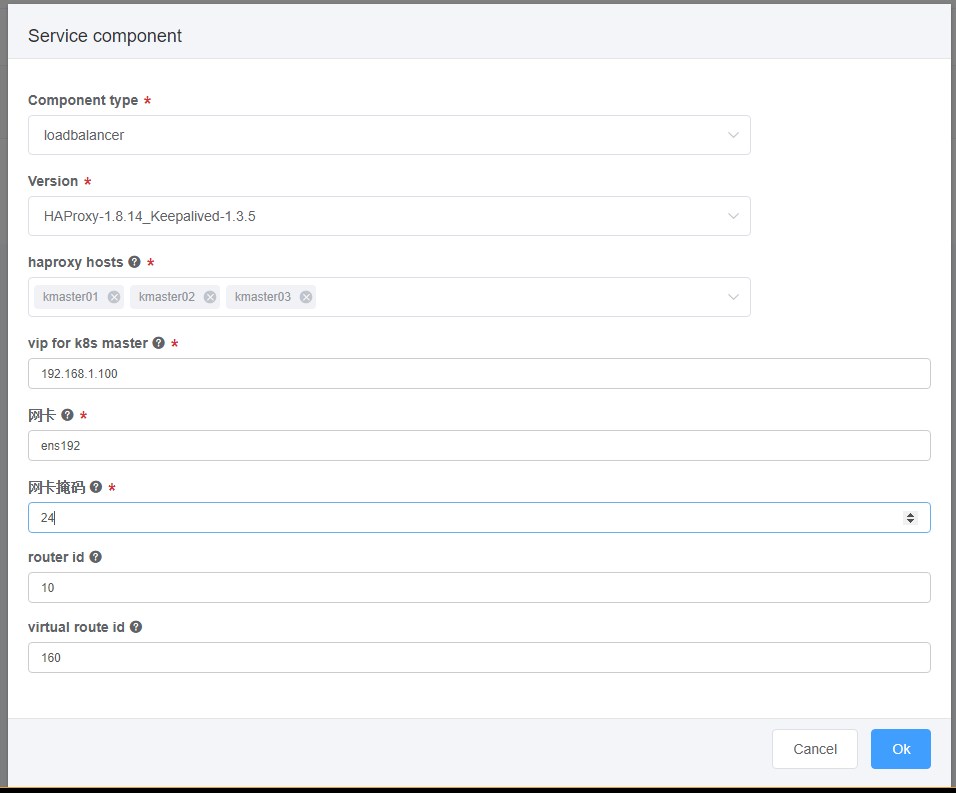Click the Cancel button

tap(815, 749)
